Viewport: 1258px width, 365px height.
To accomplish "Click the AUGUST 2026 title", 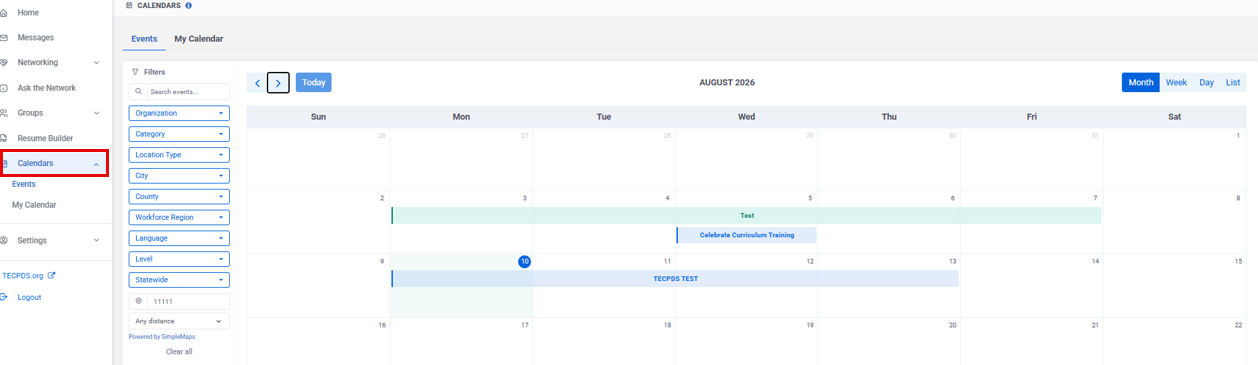I will (x=727, y=83).
